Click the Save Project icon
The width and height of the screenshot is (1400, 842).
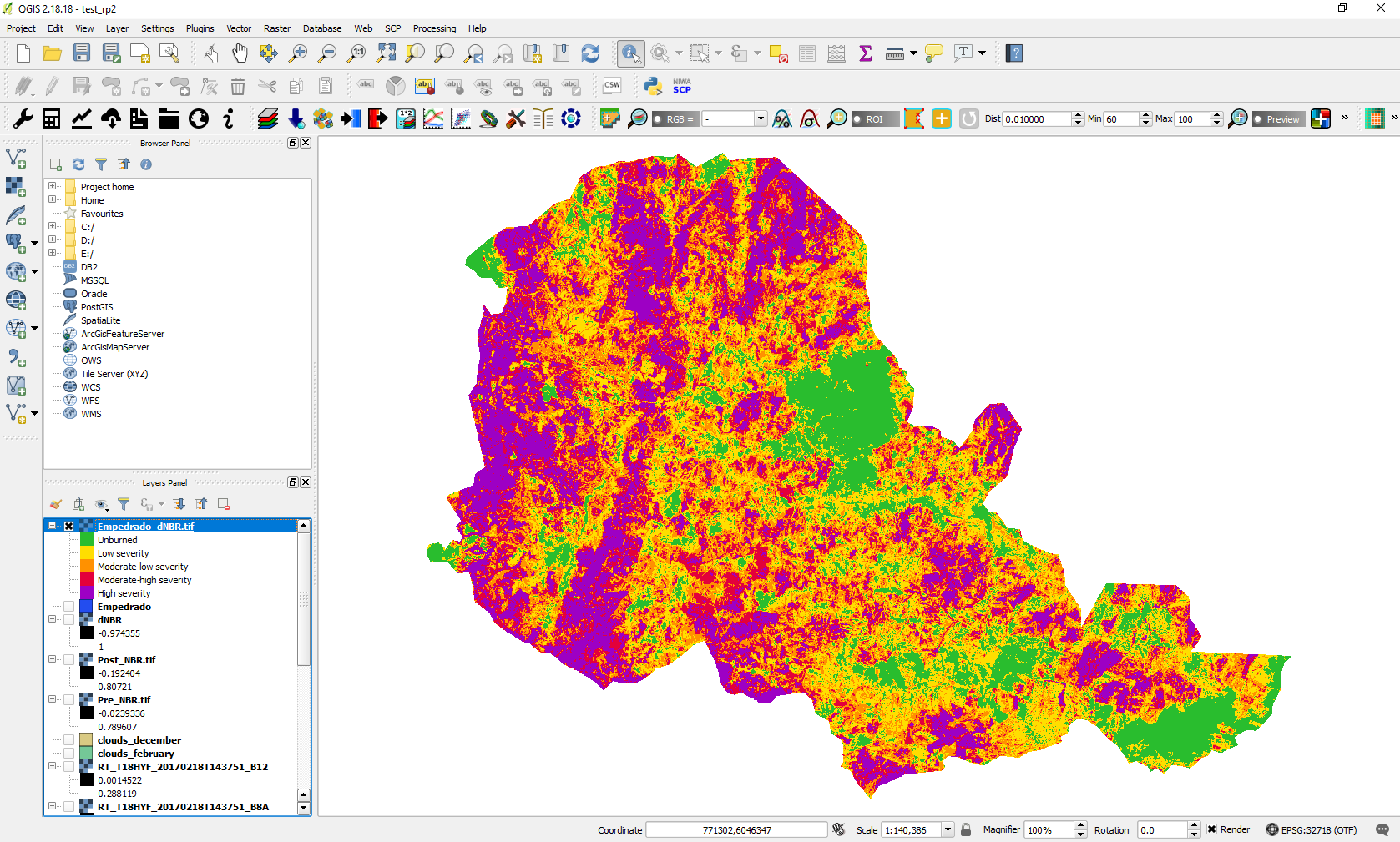81,53
